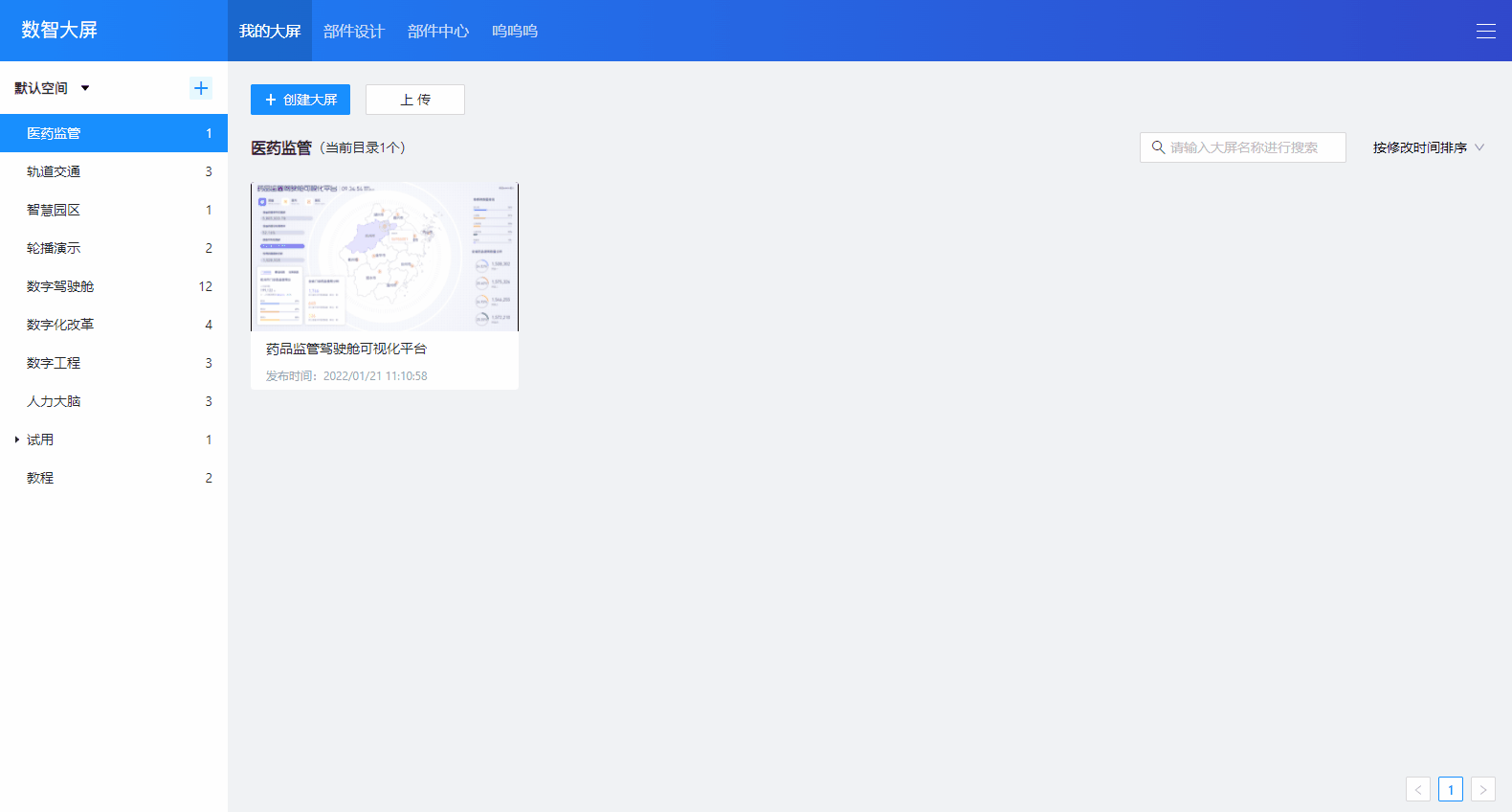Click the plus icon to add a space
Viewport: 1512px width, 812px height.
tap(201, 88)
